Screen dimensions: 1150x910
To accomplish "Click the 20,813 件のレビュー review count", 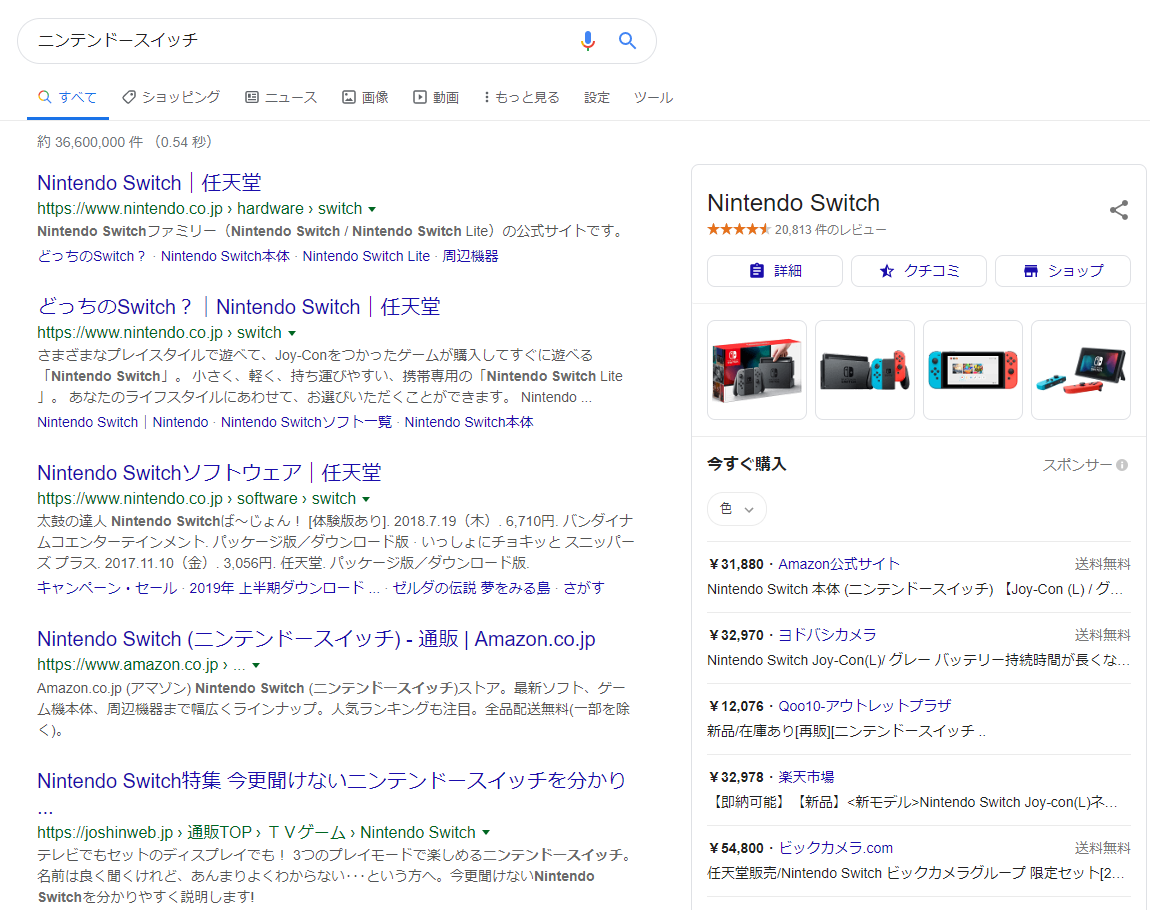I will (830, 230).
